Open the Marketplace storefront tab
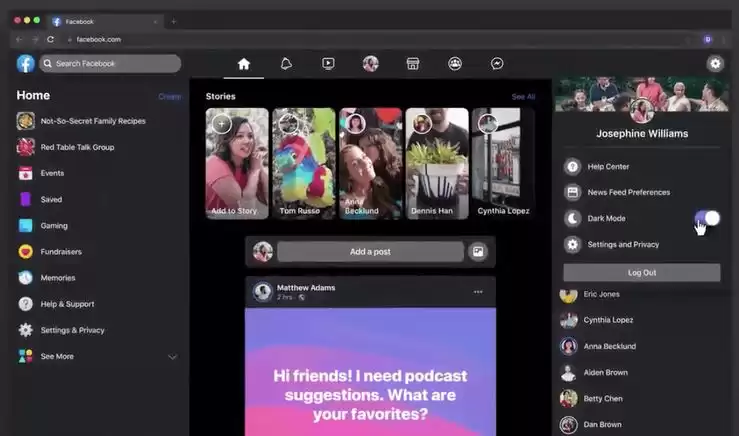 pos(413,64)
